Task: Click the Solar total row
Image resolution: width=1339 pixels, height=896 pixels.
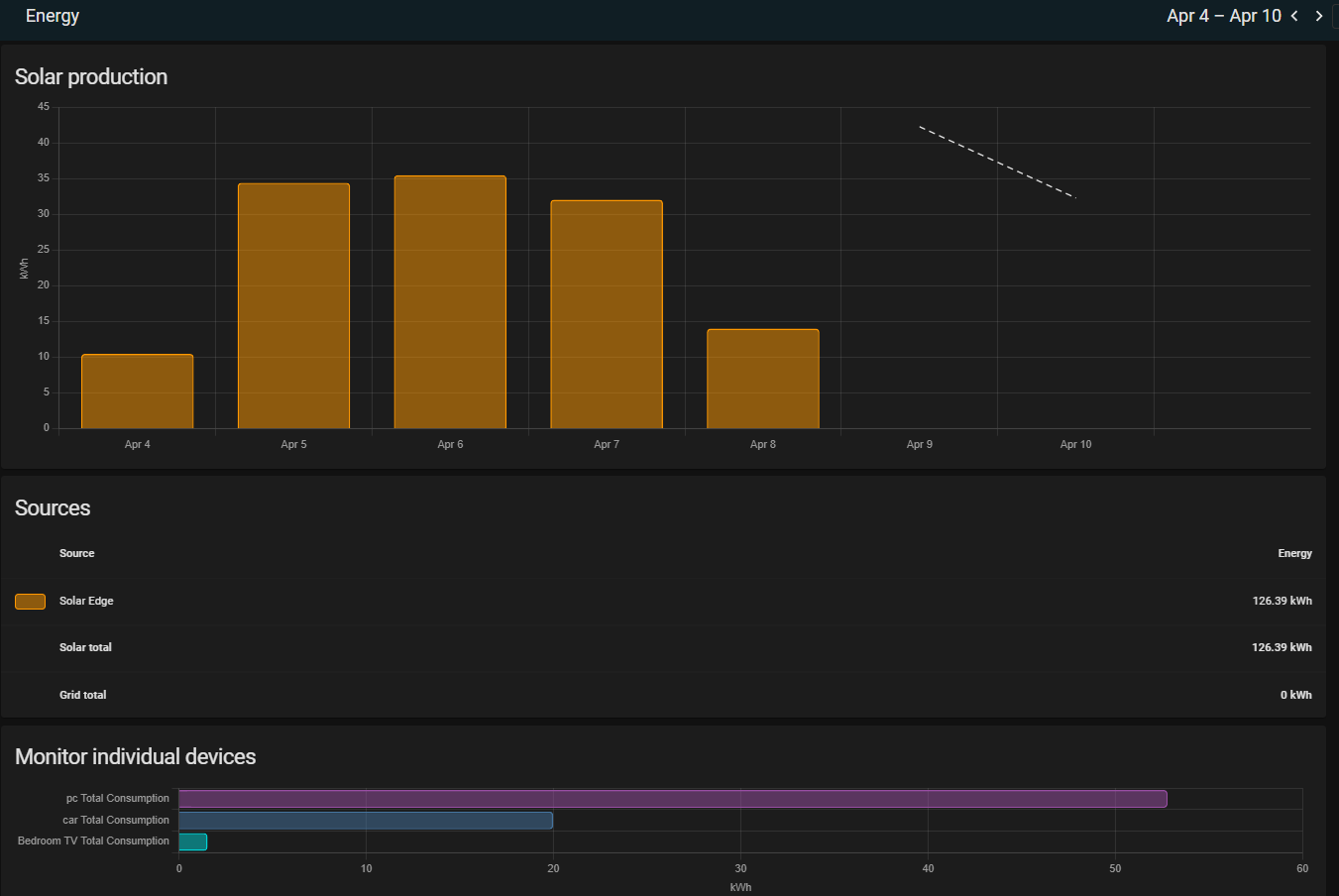Action: click(x=663, y=648)
